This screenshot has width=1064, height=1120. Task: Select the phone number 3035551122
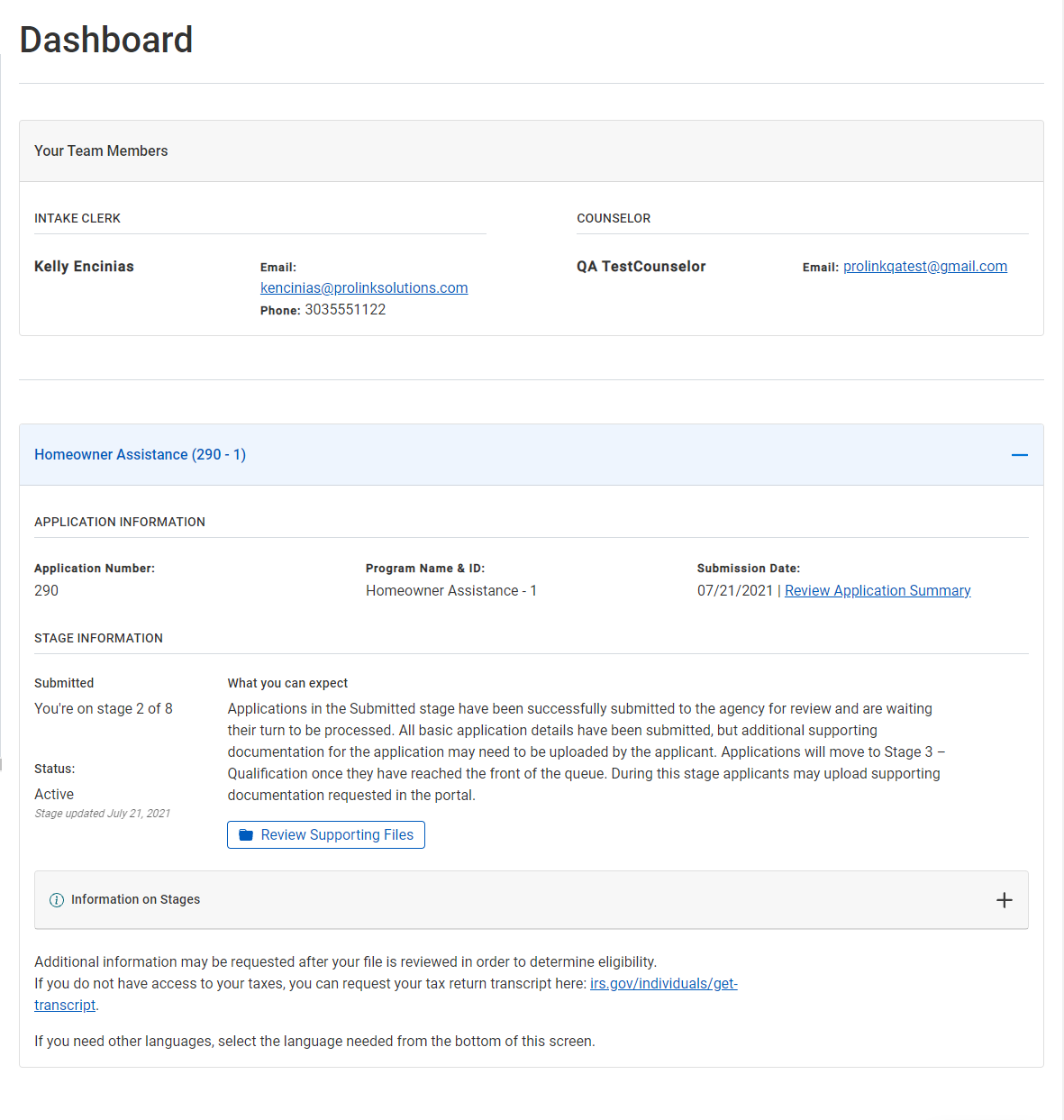pos(344,309)
